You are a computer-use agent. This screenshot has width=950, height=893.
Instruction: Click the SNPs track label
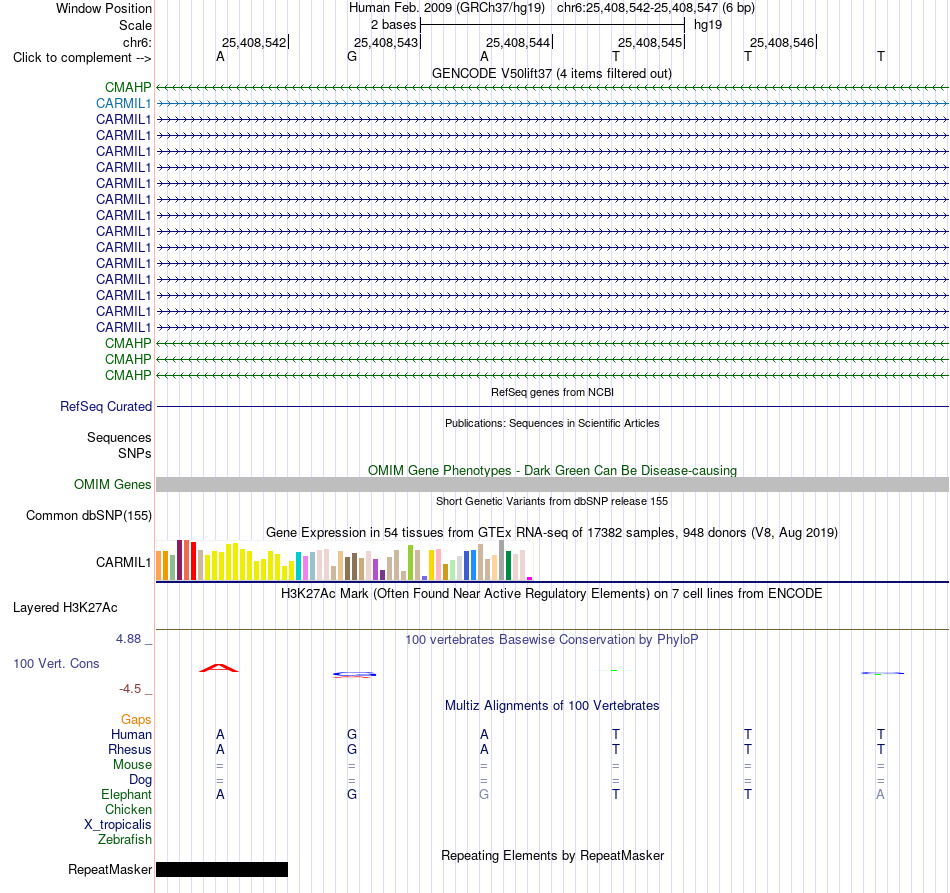point(135,453)
